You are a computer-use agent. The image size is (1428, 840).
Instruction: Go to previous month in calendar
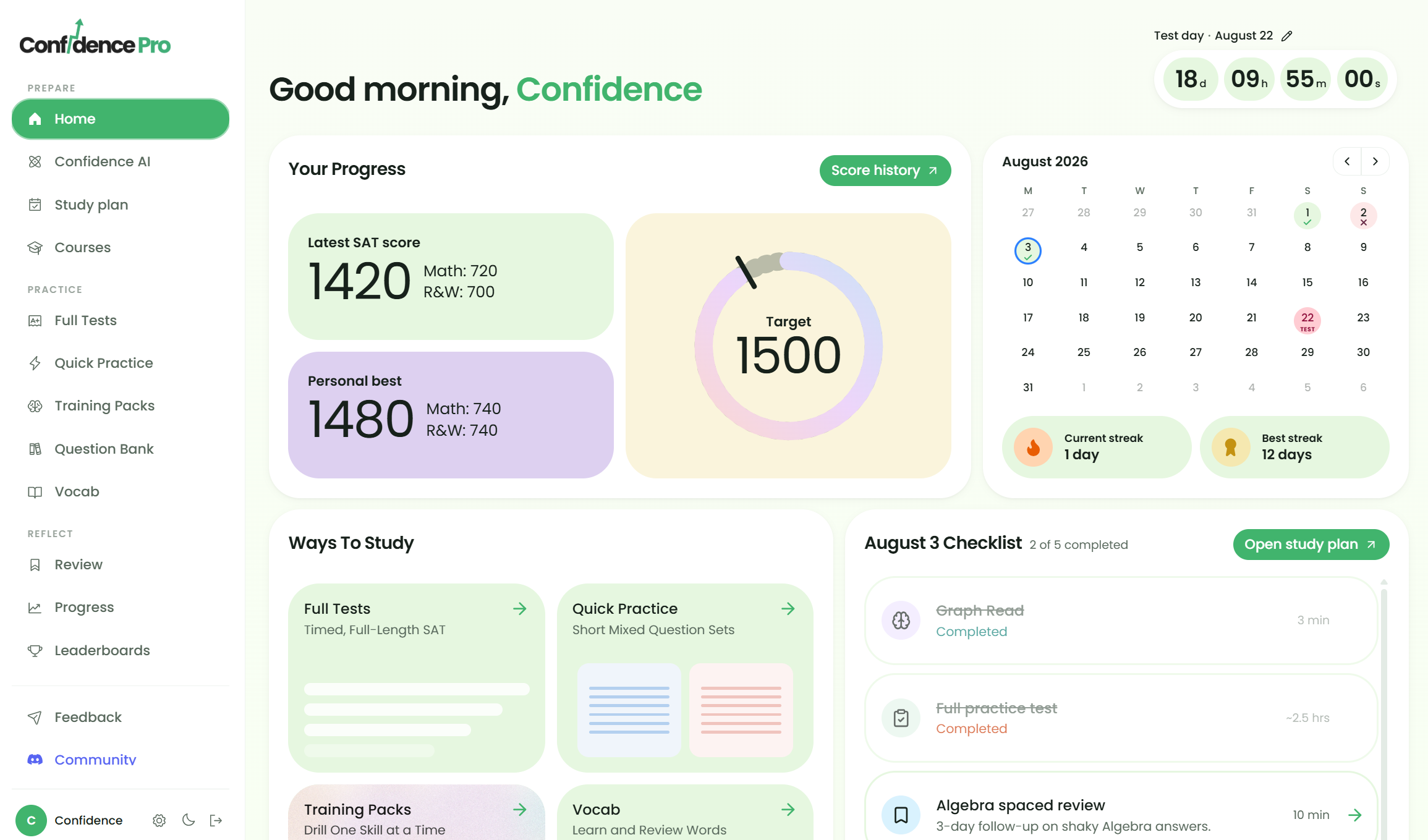tap(1347, 161)
